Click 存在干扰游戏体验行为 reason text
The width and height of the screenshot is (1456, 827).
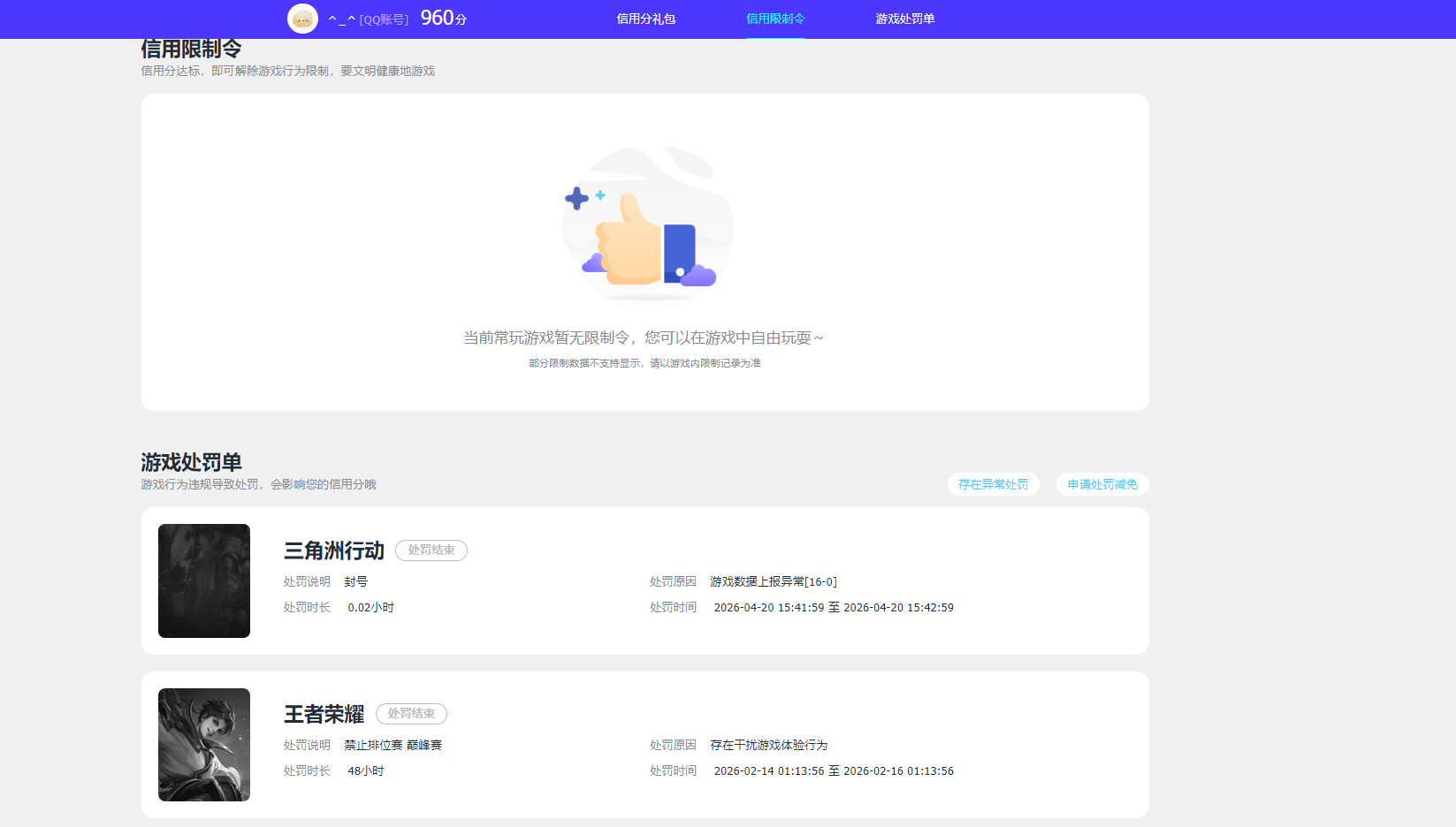(x=769, y=745)
